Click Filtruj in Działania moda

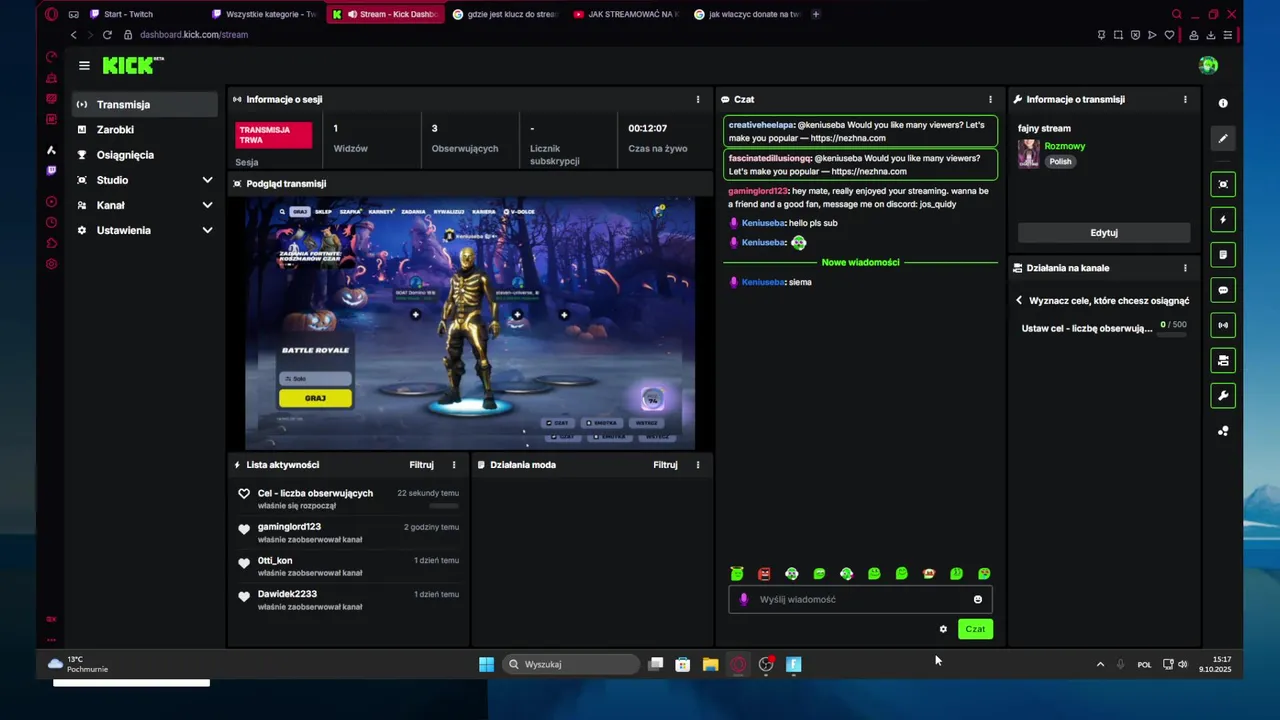665,465
